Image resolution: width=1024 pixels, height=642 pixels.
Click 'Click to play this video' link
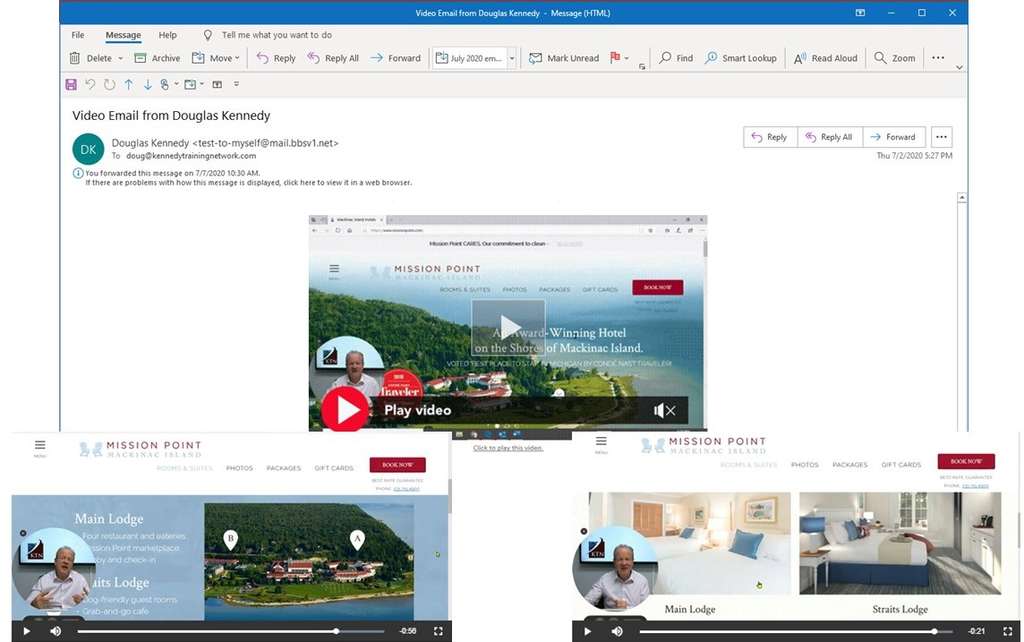point(507,448)
